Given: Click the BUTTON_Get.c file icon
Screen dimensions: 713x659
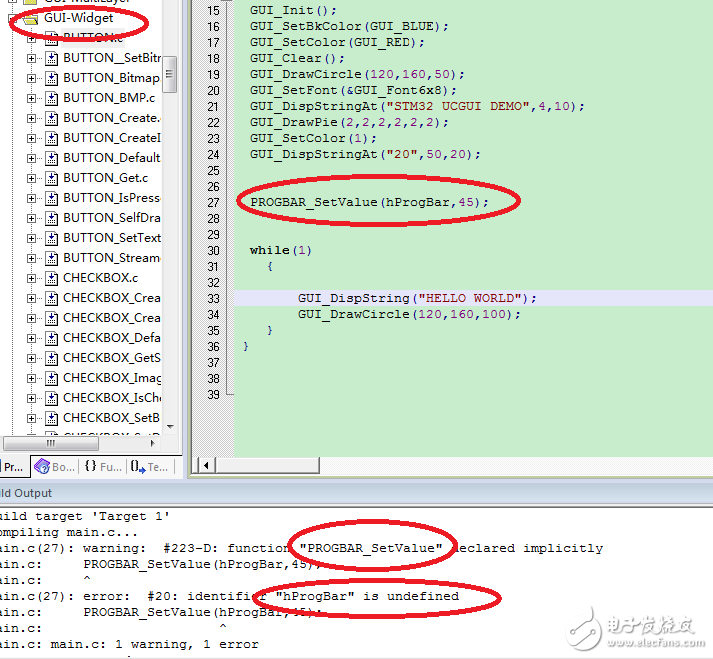Looking at the screenshot, I should click(51, 178).
